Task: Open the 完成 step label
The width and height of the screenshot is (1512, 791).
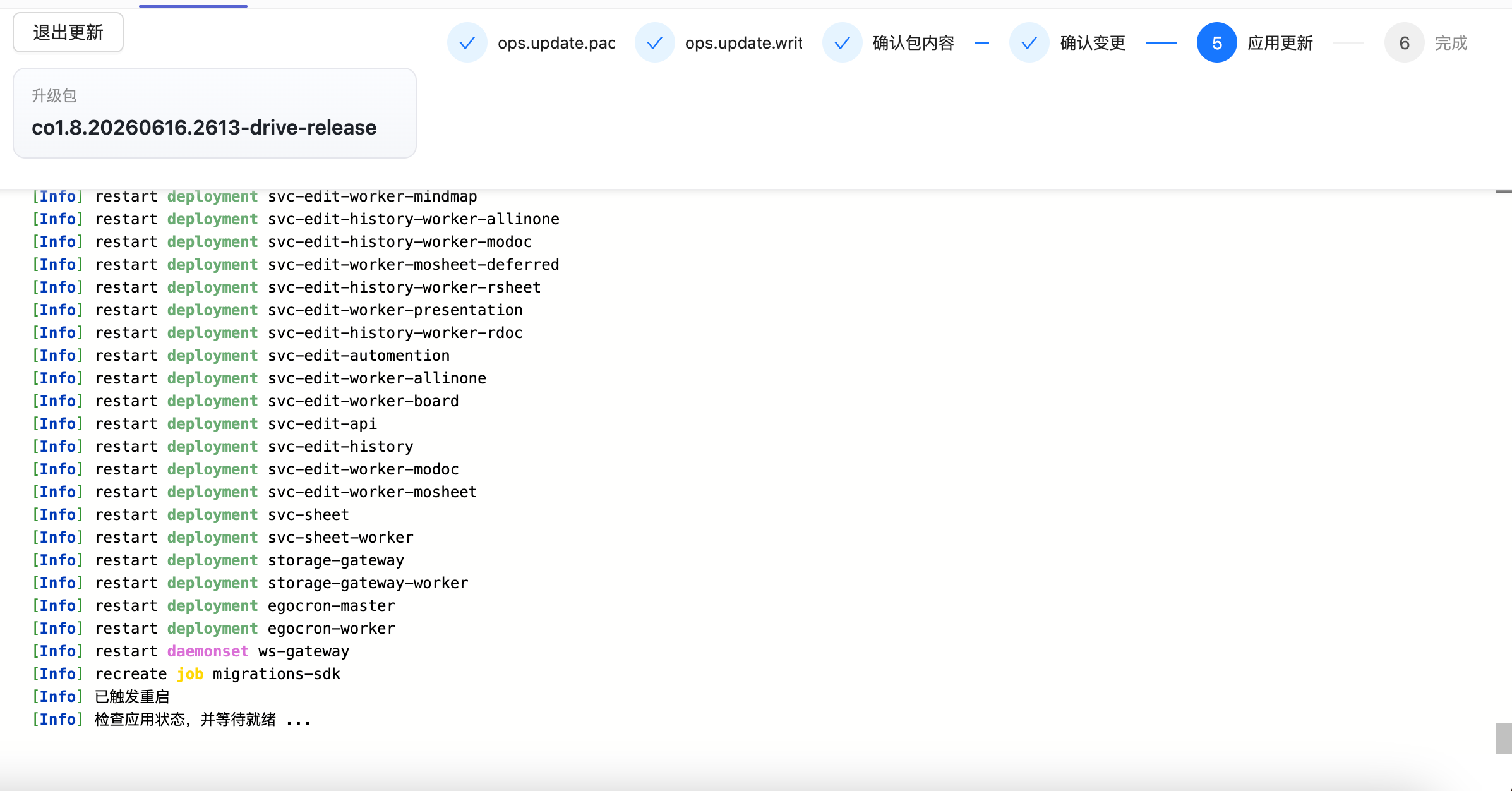Action: point(1451,43)
